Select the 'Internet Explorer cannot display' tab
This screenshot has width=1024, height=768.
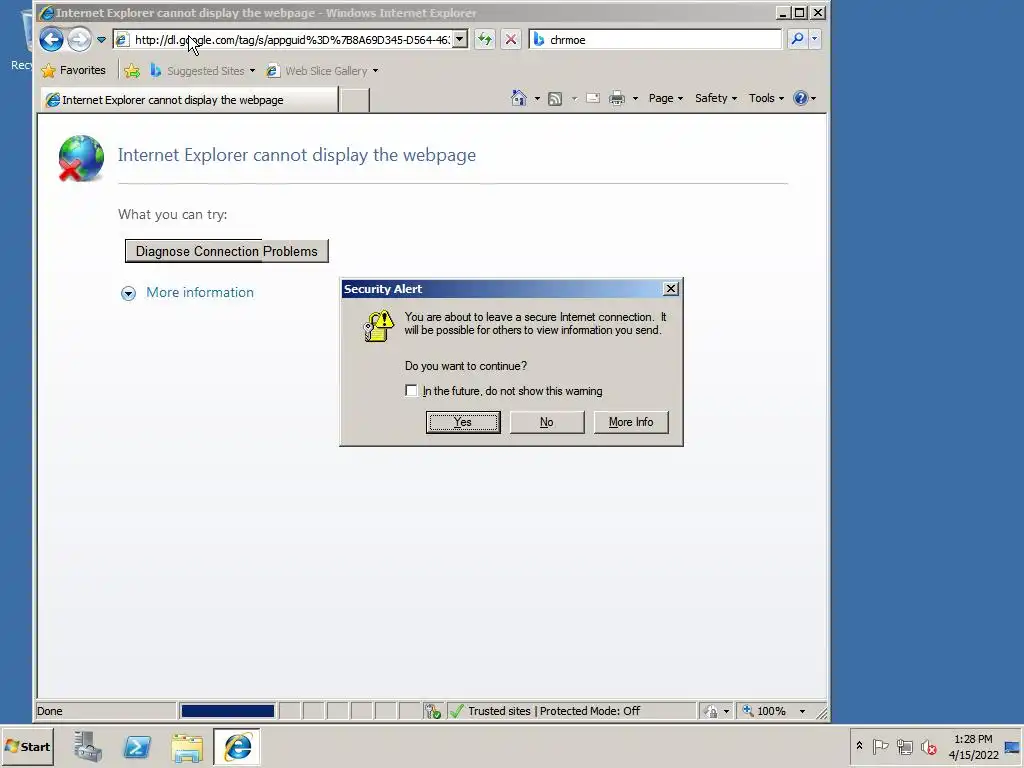coord(189,100)
